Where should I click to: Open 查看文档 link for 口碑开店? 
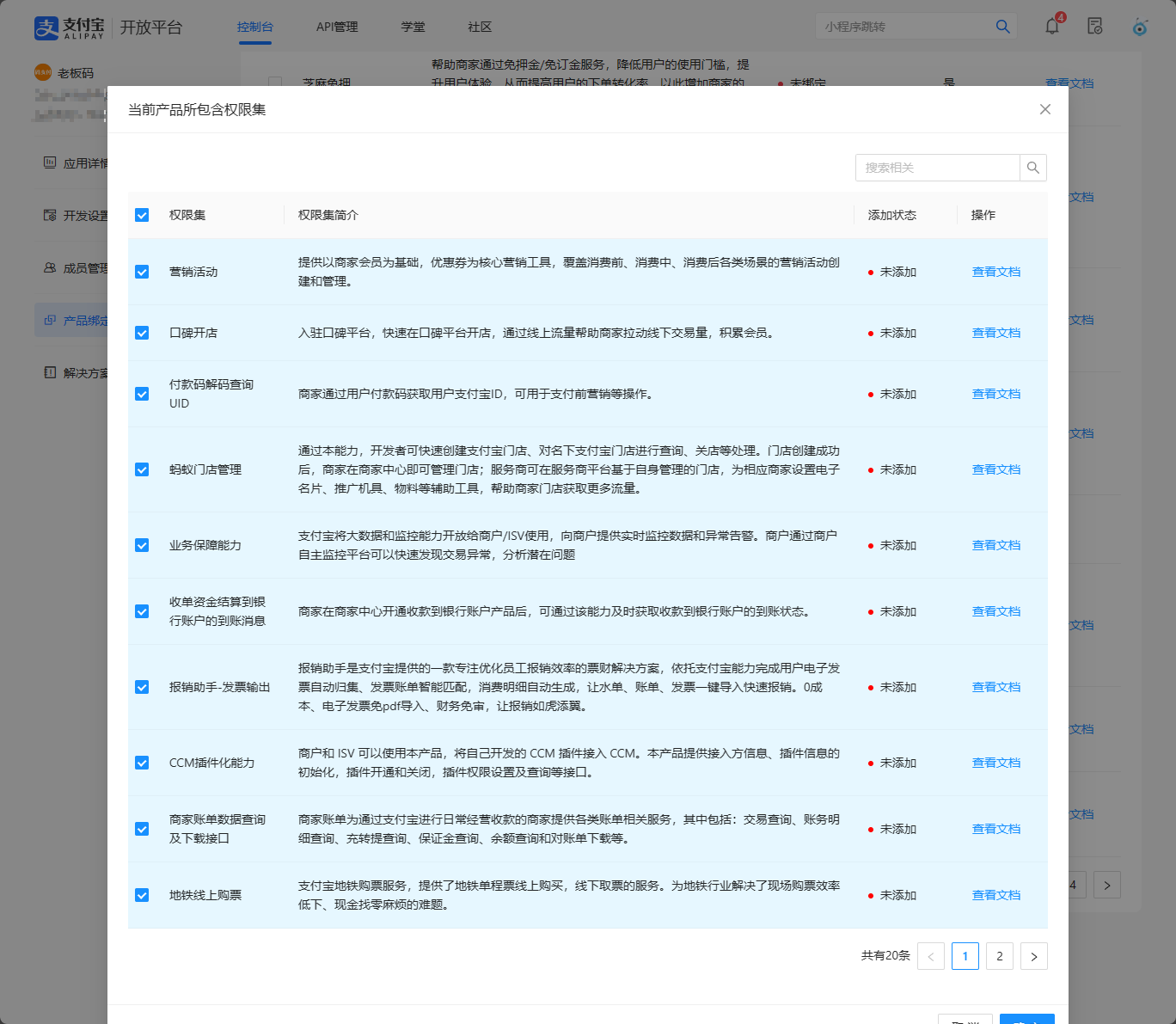[995, 333]
